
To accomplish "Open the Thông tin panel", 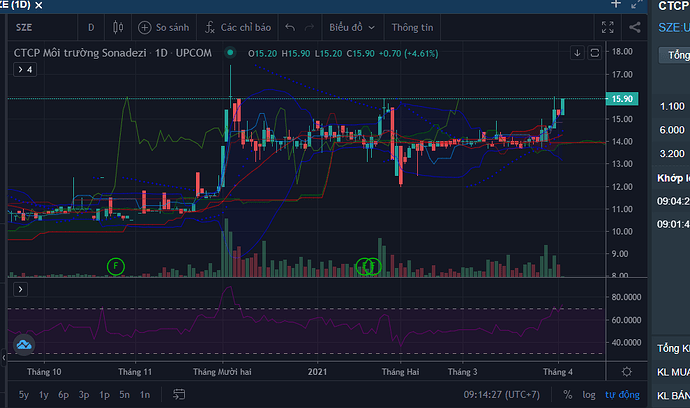I will [x=412, y=27].
